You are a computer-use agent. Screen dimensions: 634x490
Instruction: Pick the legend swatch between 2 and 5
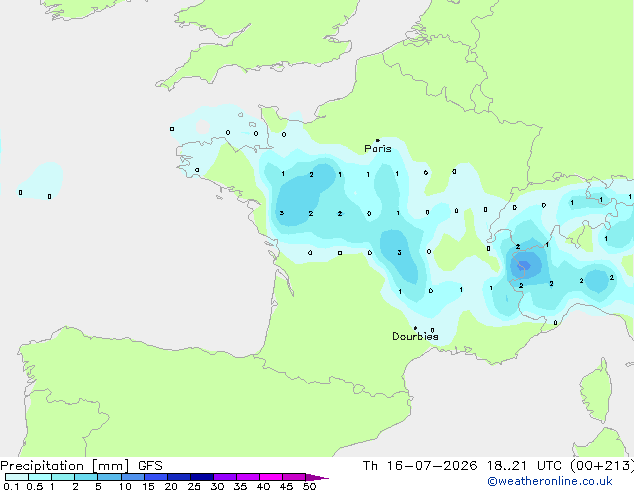click(86, 477)
